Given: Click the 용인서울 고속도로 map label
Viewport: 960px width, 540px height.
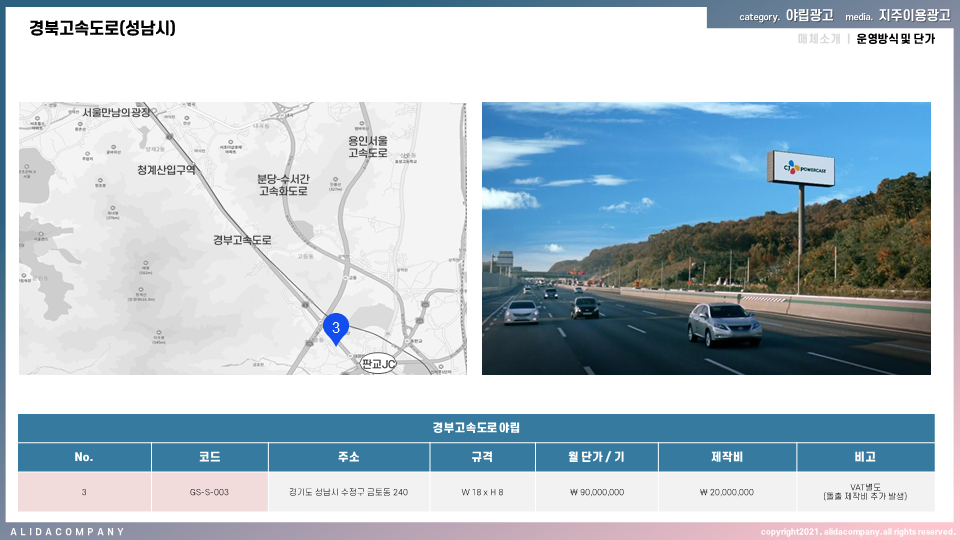Looking at the screenshot, I should tap(367, 147).
